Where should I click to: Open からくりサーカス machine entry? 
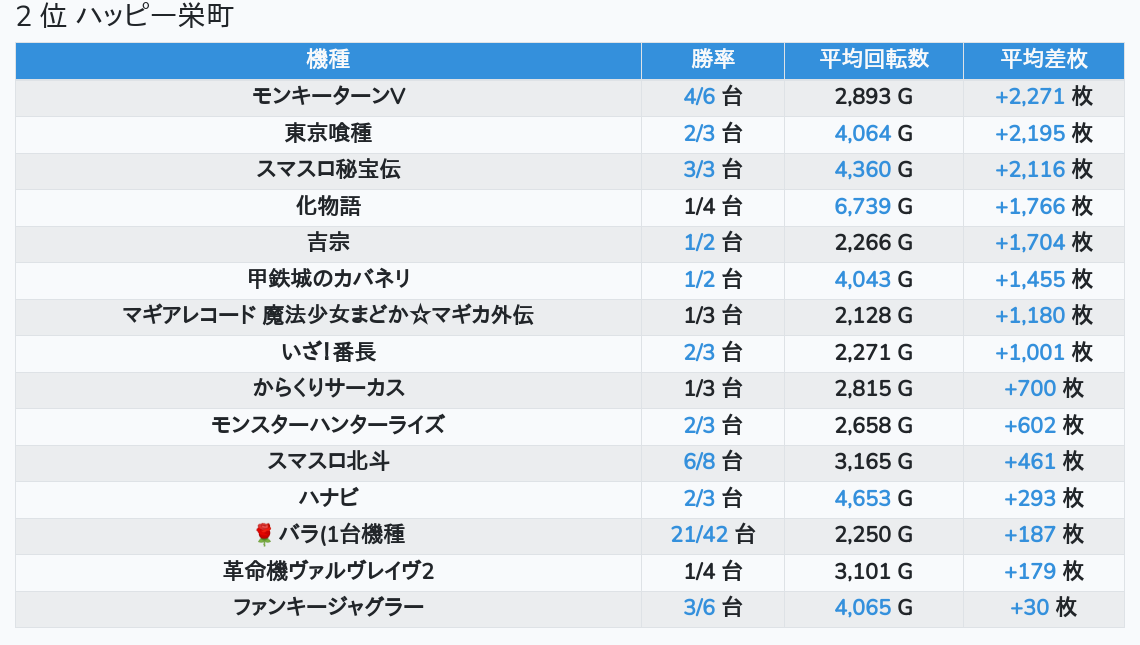pyautogui.click(x=328, y=388)
